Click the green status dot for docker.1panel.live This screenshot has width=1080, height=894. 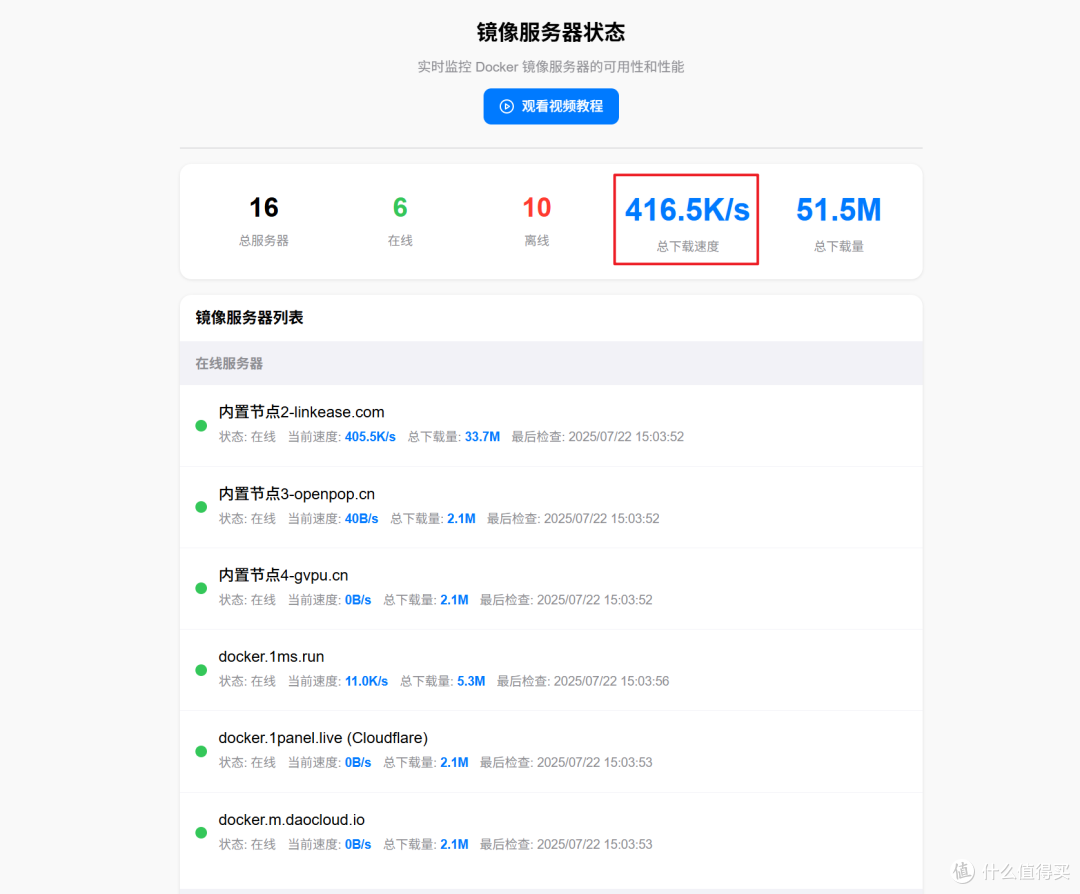tap(201, 751)
